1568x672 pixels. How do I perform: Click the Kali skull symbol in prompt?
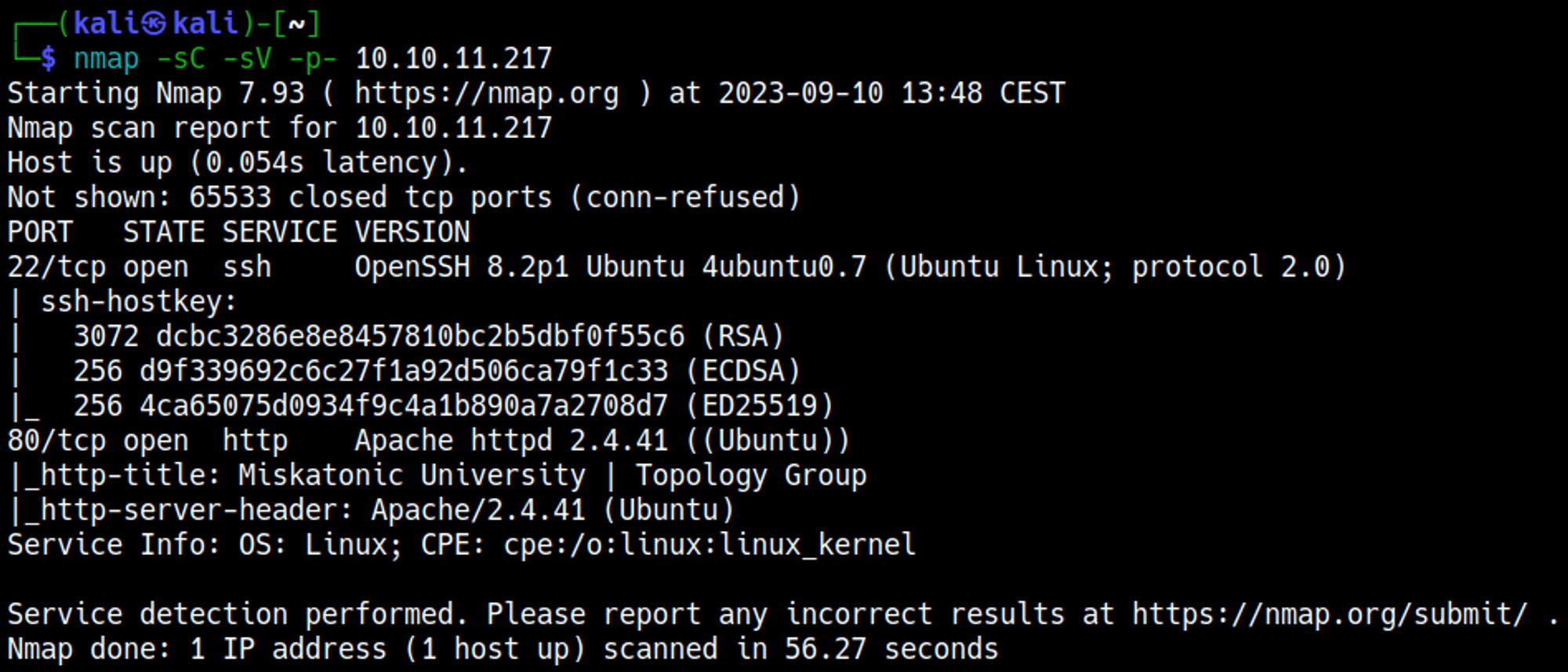pyautogui.click(x=154, y=24)
